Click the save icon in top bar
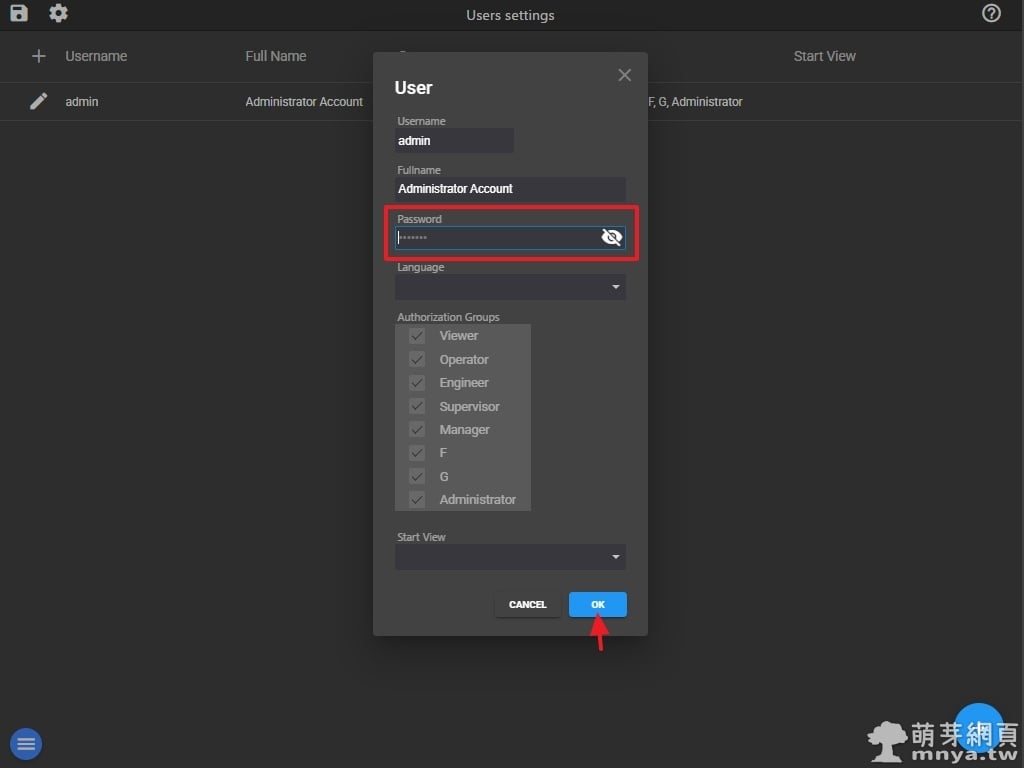1024x768 pixels. click(x=19, y=14)
